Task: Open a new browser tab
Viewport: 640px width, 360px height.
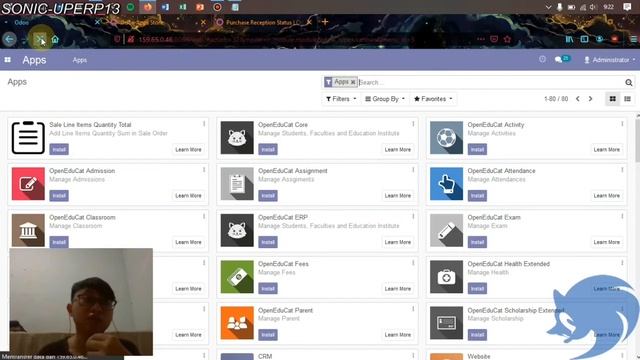Action: (325, 22)
